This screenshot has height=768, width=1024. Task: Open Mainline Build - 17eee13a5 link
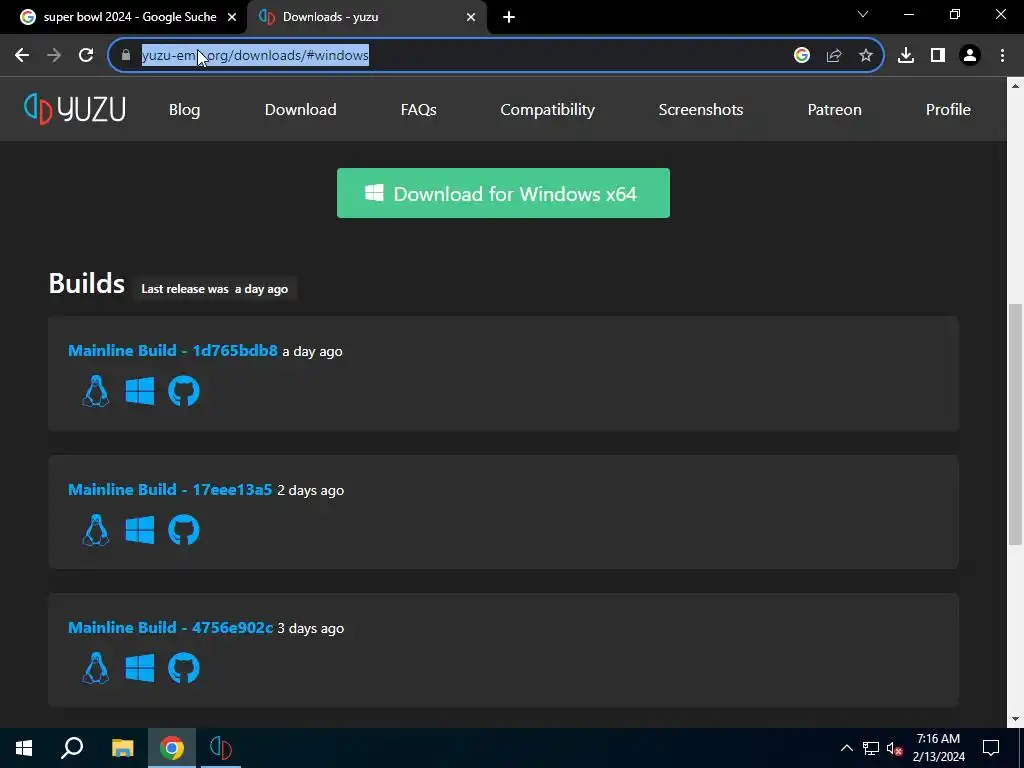pyautogui.click(x=170, y=490)
